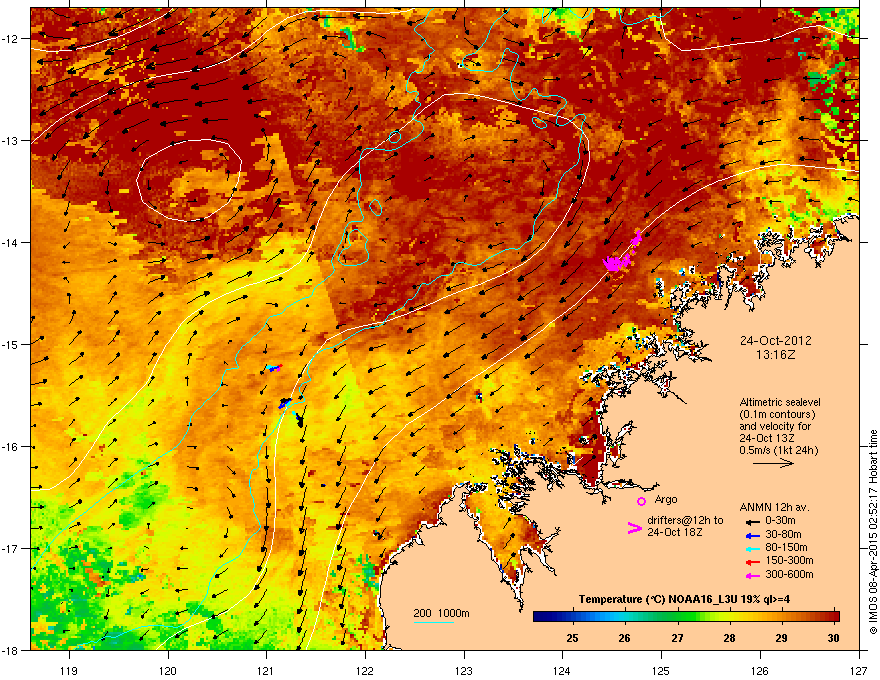Click latitude axis label '-12'
The height and width of the screenshot is (680, 880).
pos(10,38)
